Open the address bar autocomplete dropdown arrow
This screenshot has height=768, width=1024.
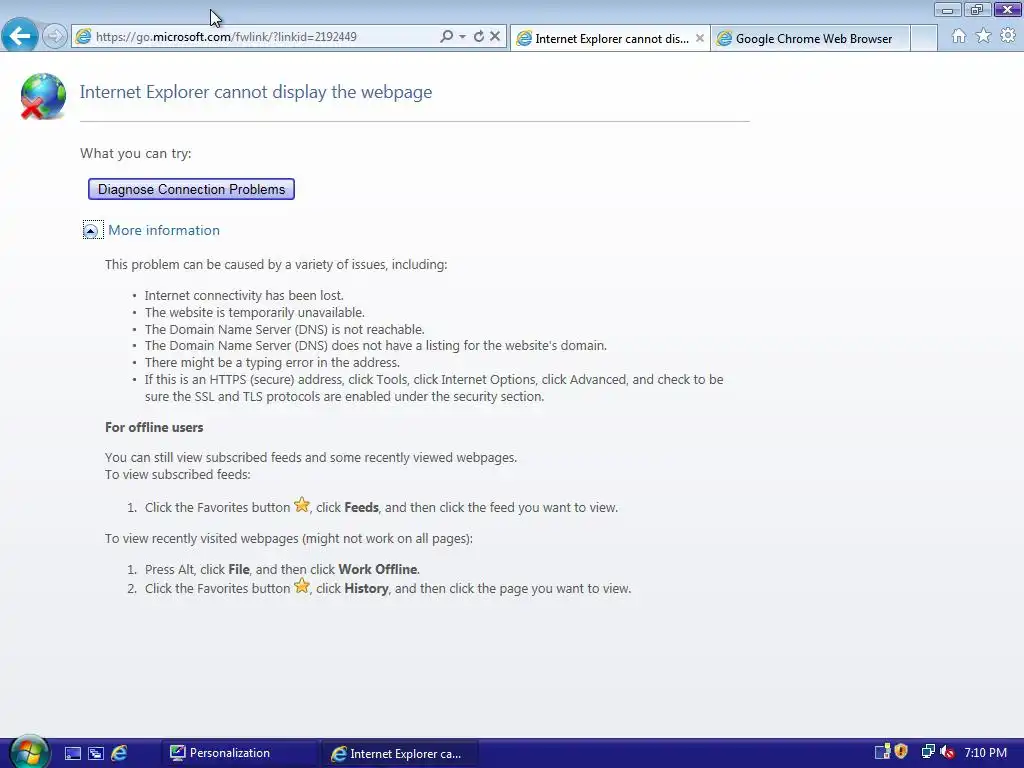pos(462,37)
